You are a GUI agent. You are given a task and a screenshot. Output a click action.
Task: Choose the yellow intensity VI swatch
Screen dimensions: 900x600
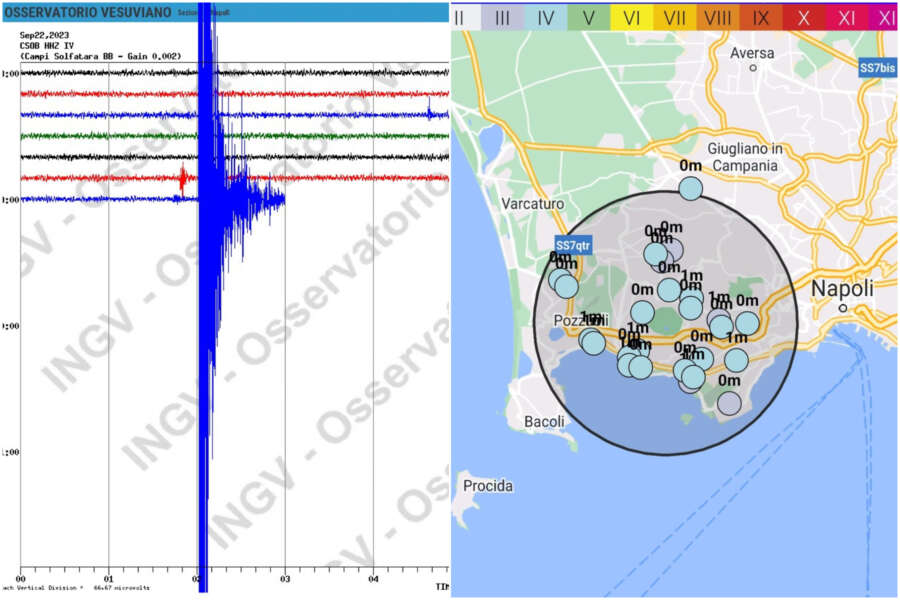tap(631, 17)
